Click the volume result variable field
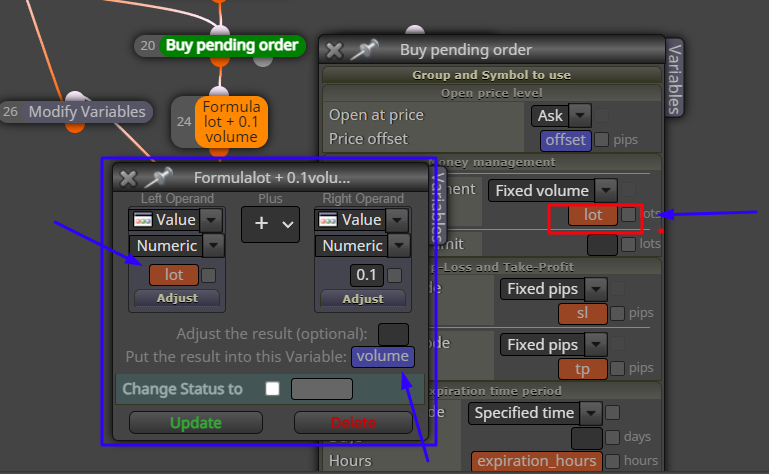769x474 pixels. click(x=383, y=357)
